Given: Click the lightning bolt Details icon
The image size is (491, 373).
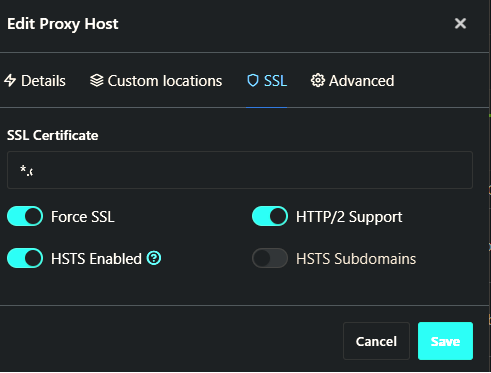Looking at the screenshot, I should [x=10, y=81].
